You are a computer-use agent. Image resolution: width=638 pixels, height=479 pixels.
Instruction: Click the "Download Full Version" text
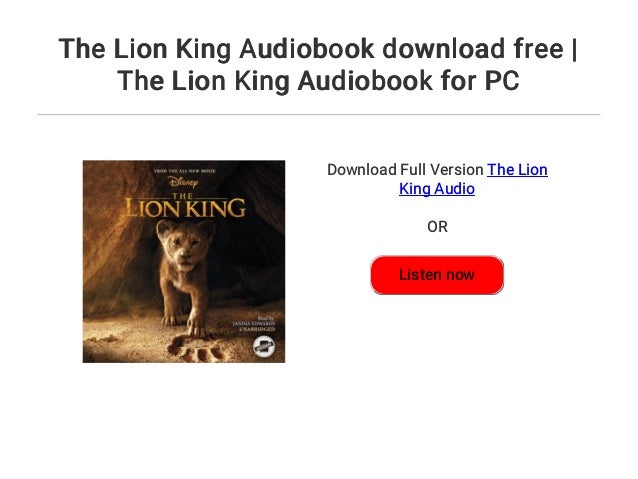[405, 170]
